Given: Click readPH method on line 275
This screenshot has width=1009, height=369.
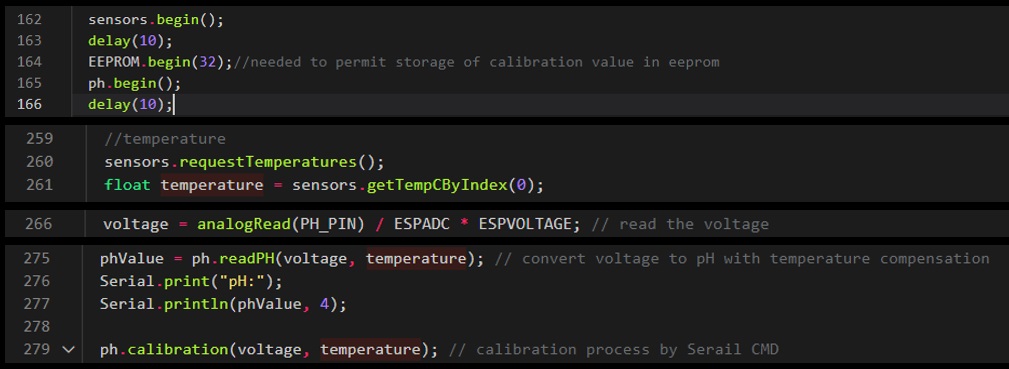Looking at the screenshot, I should [247, 259].
